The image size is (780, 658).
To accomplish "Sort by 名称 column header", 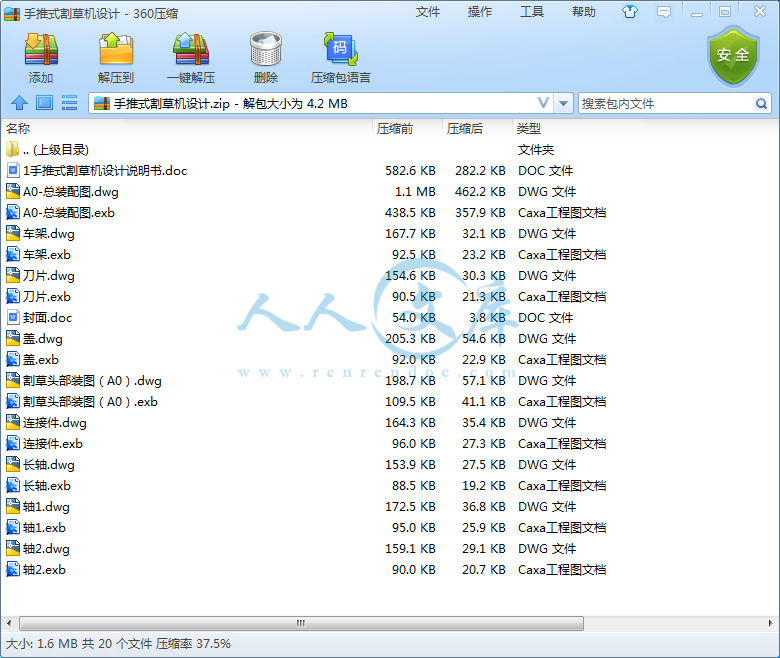I will pos(187,128).
